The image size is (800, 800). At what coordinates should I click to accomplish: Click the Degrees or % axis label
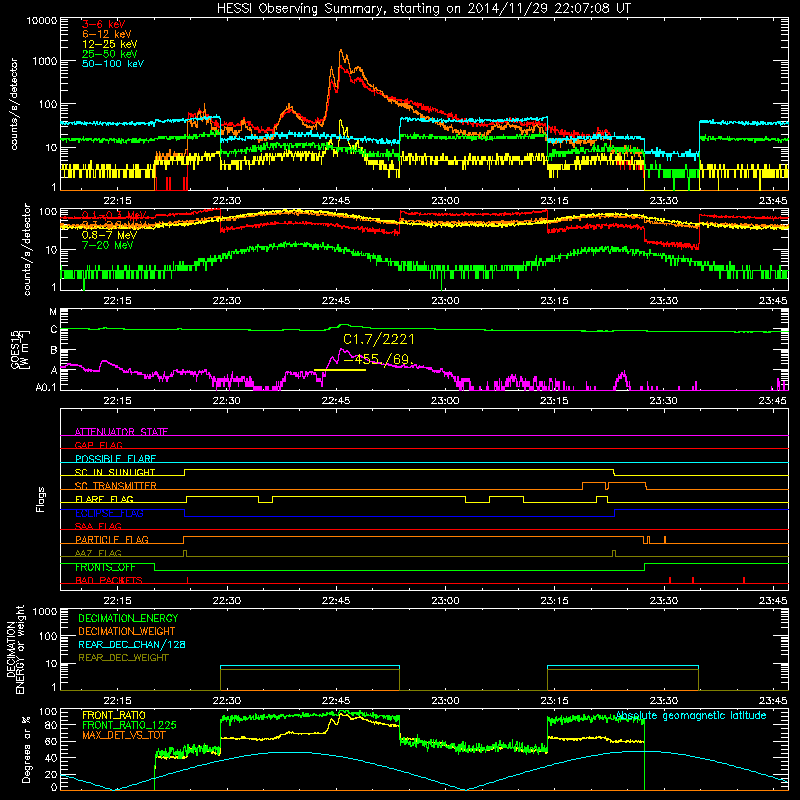pos(26,749)
